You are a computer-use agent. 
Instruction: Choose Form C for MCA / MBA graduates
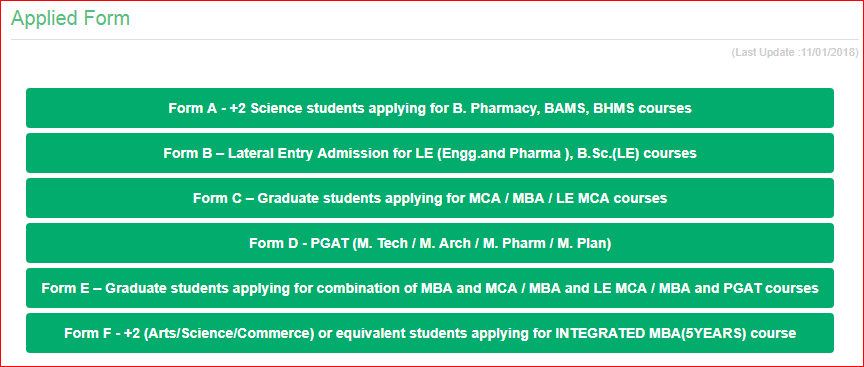pyautogui.click(x=430, y=198)
